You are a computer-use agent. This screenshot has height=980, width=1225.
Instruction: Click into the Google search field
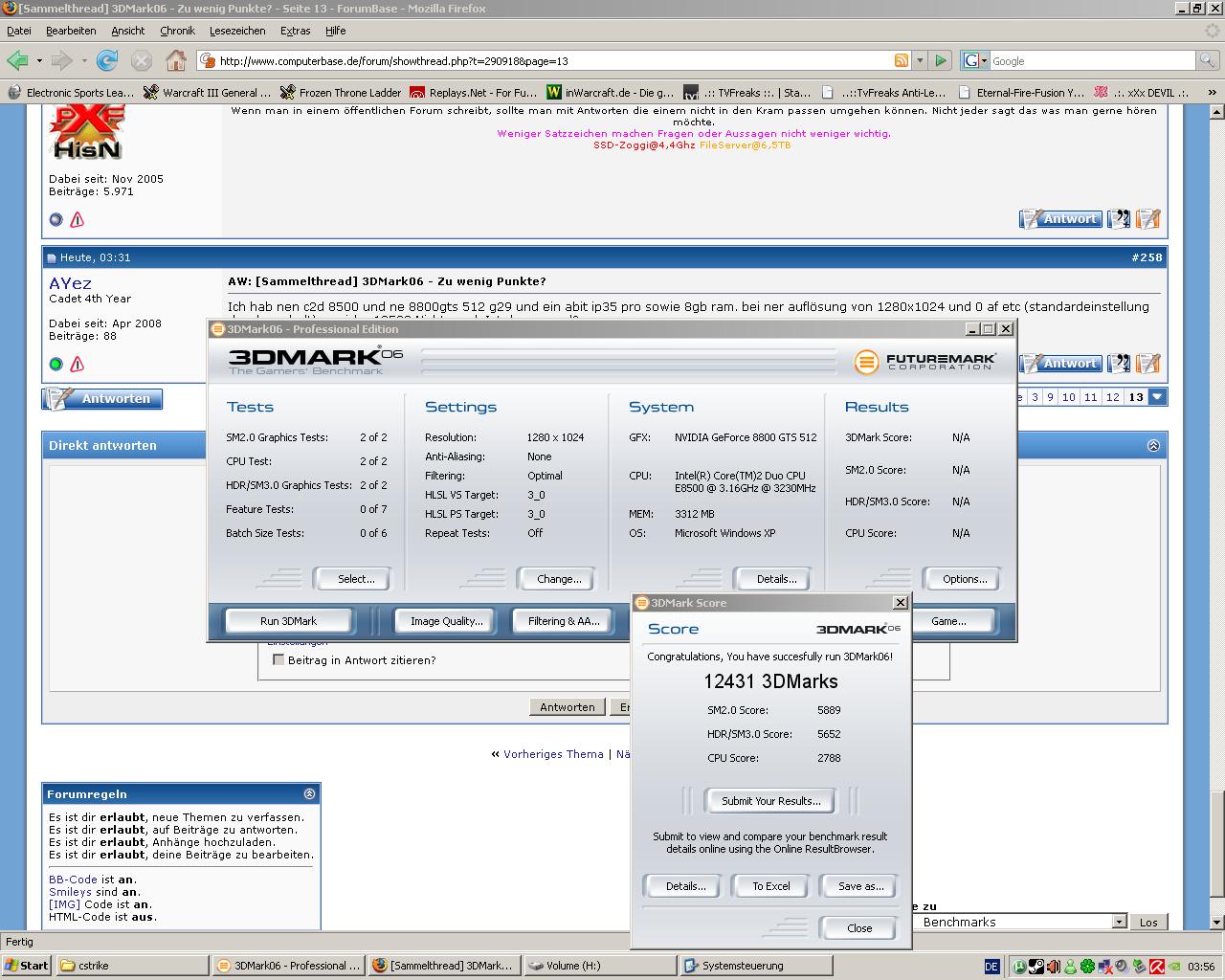coord(1093,60)
